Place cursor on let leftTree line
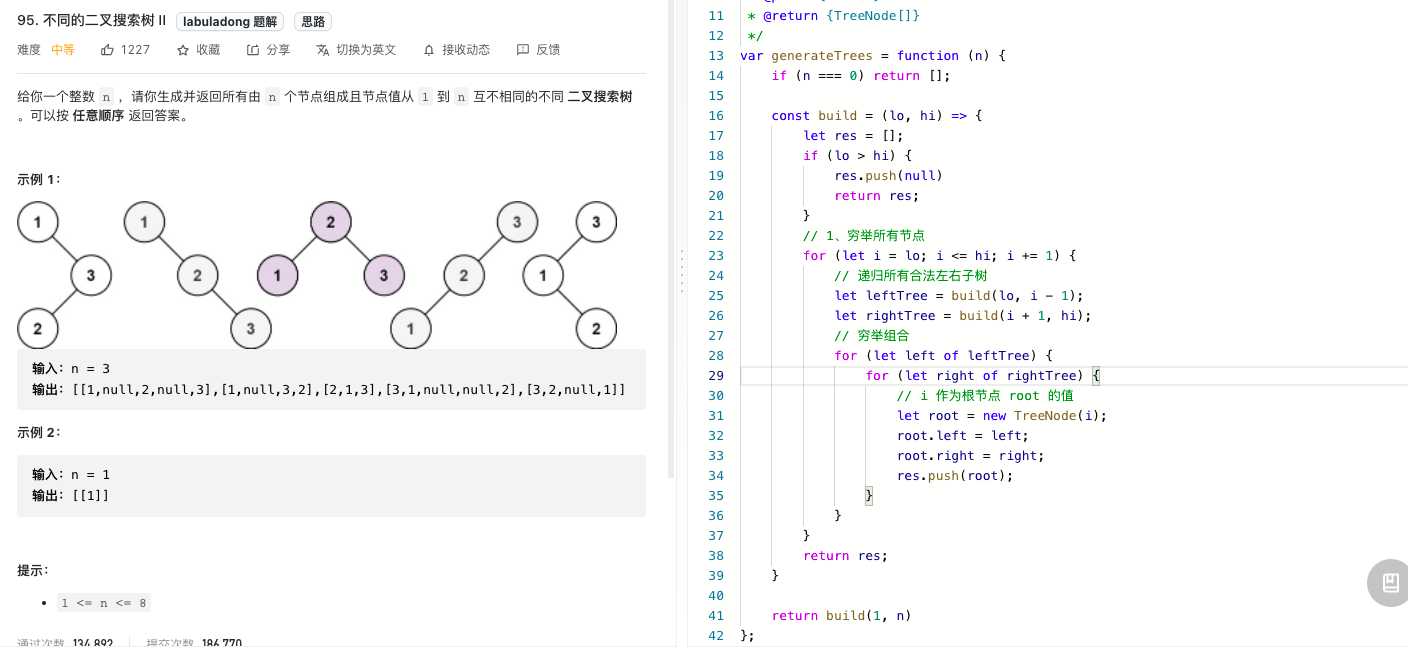This screenshot has width=1408, height=650. click(959, 295)
